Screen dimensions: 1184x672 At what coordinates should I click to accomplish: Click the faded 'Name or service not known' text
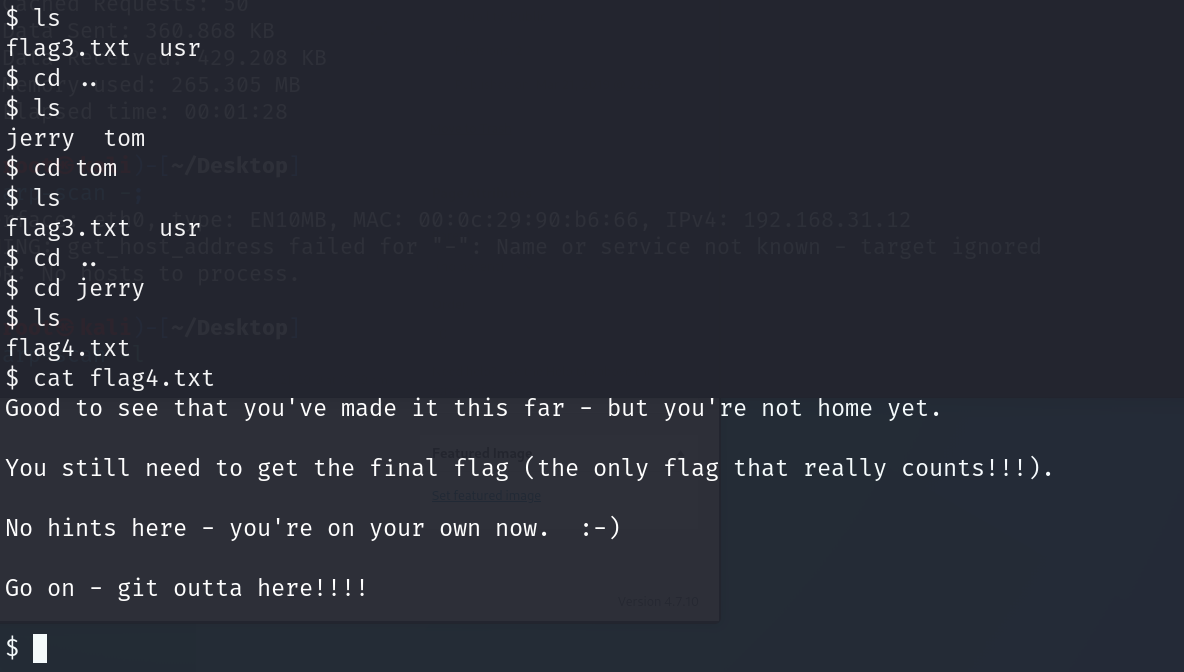tap(648, 247)
